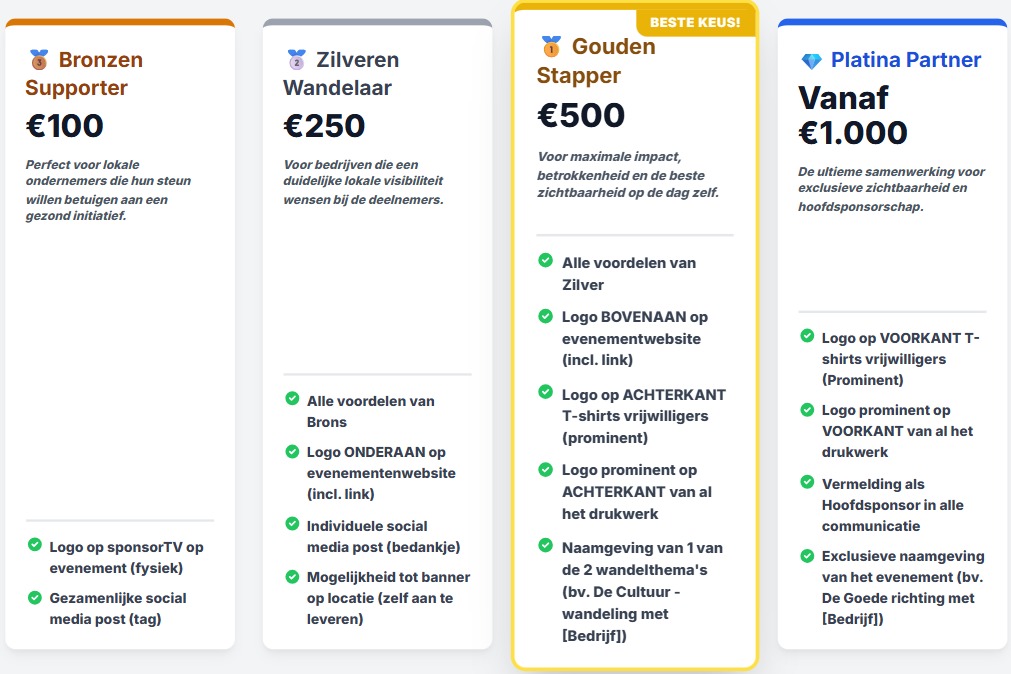Select the Bronzen Supporter heading
The height and width of the screenshot is (674, 1011).
tap(85, 74)
